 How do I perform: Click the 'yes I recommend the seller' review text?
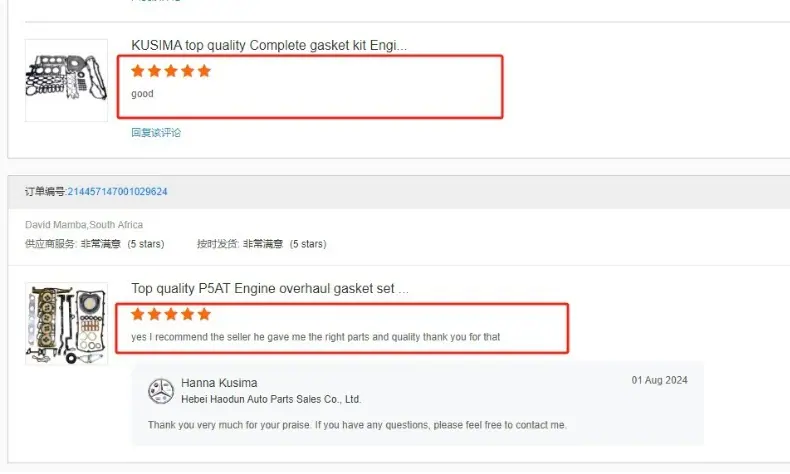point(315,337)
